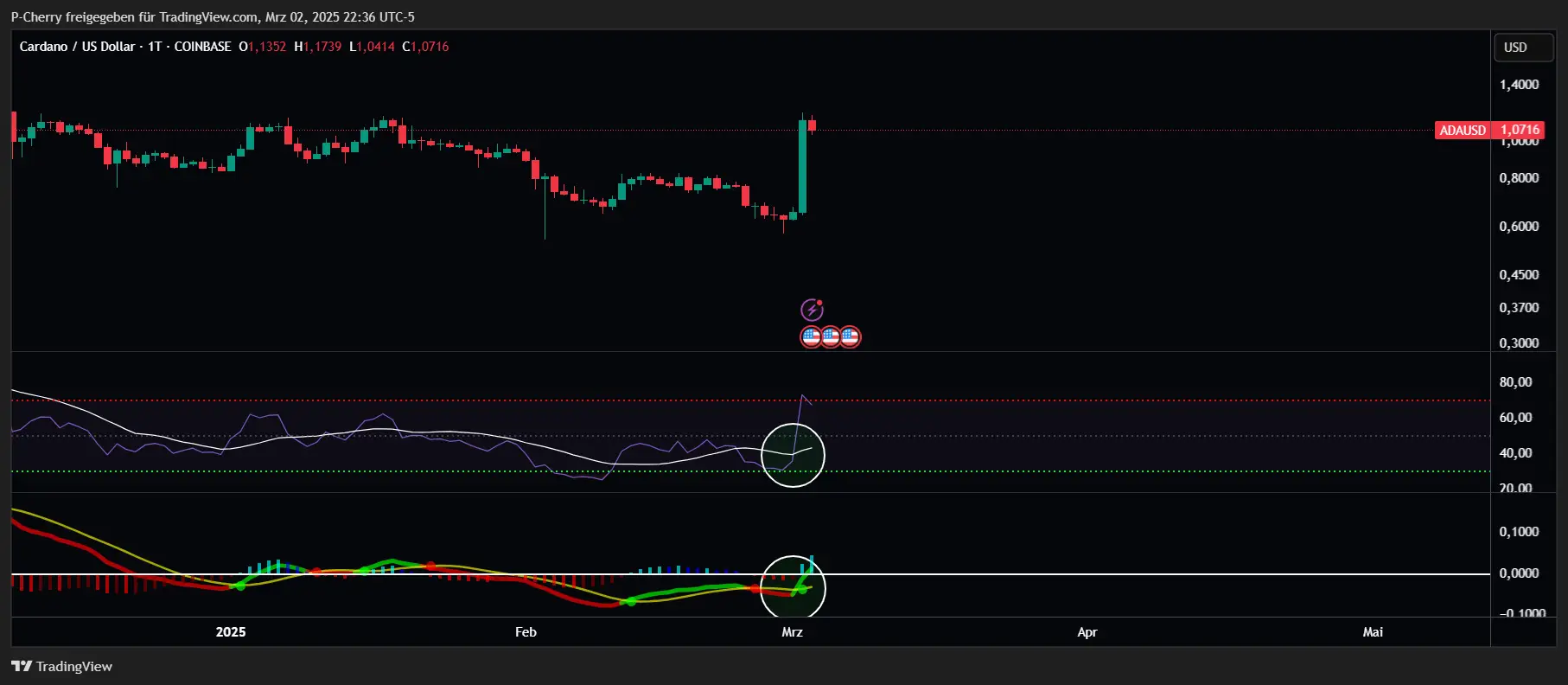Click the purple lightning bolt event icon
Screen dimensions: 1568x685
click(x=812, y=309)
